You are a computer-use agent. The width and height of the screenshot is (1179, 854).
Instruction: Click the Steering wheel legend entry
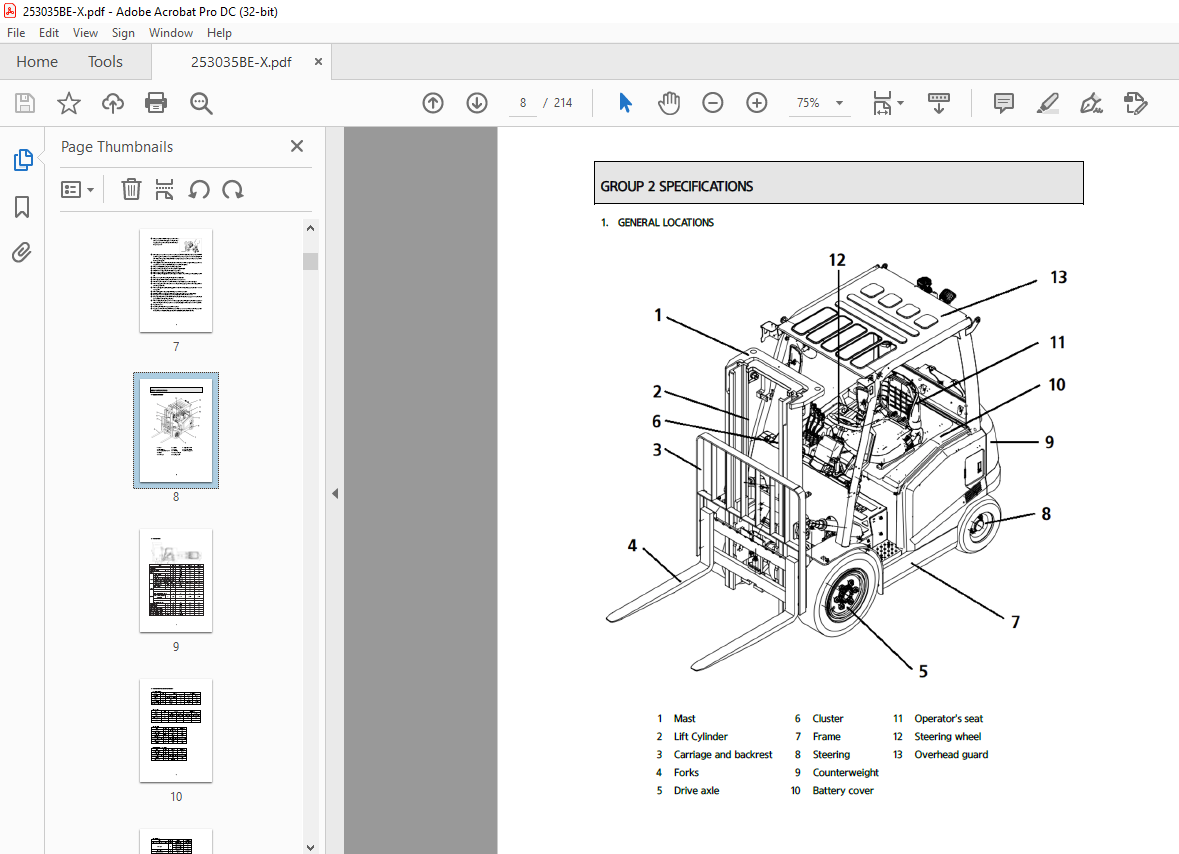click(x=947, y=737)
